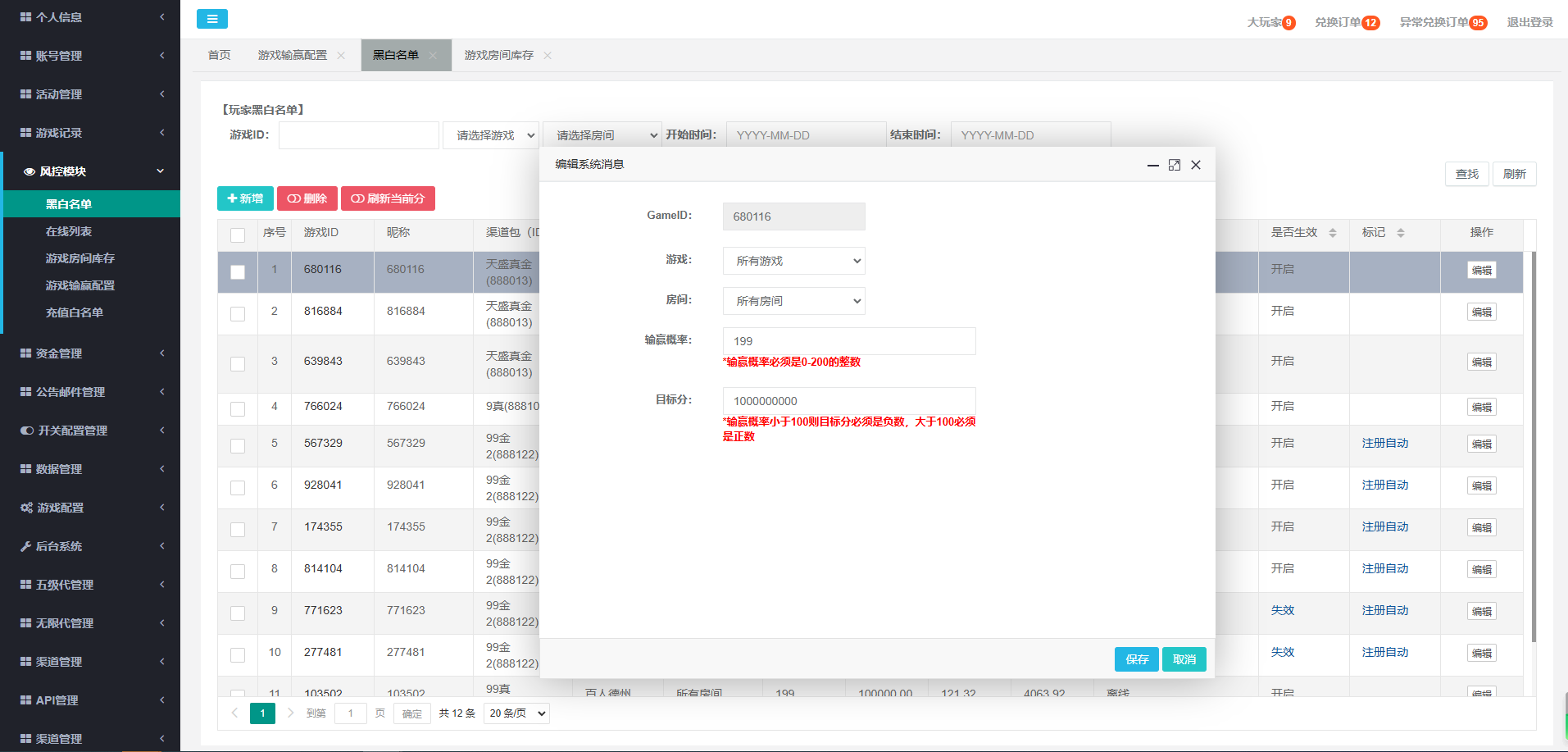Screen dimensions: 1568x752
Task: Click the 异常兑换订单 badge showing 95
Action: (x=1477, y=23)
